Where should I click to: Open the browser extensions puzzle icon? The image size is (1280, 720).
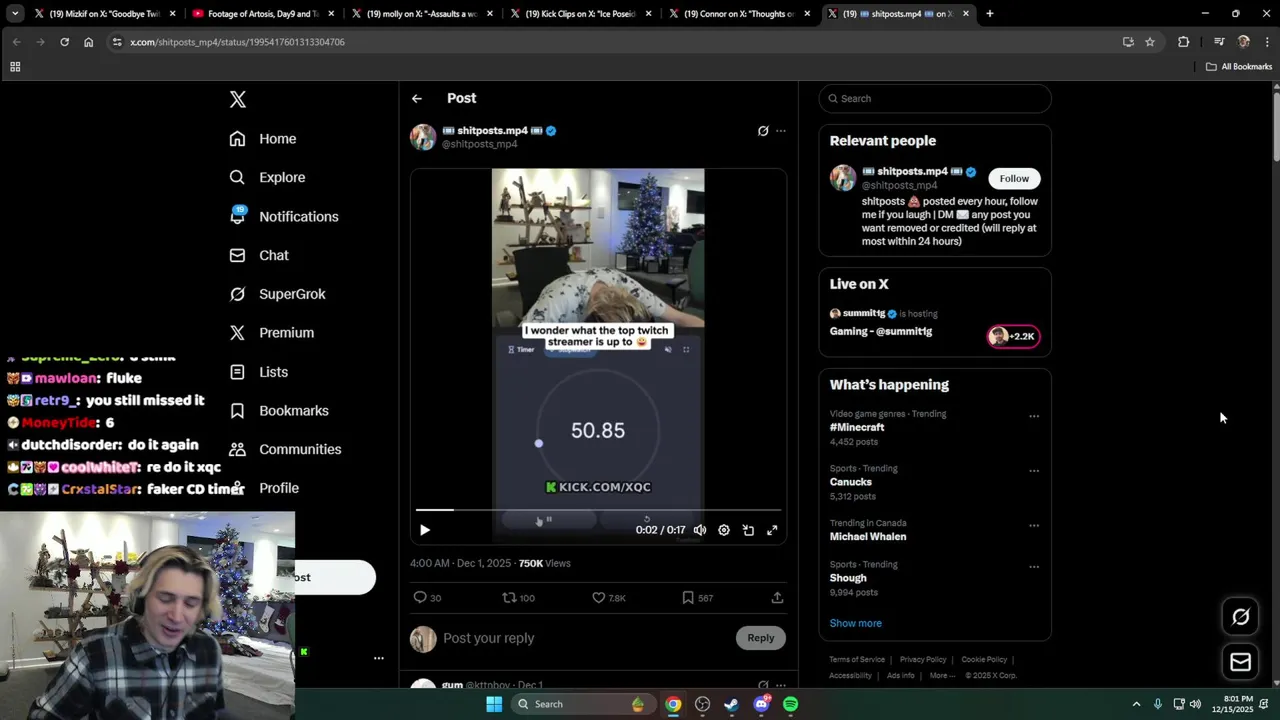click(x=1184, y=42)
